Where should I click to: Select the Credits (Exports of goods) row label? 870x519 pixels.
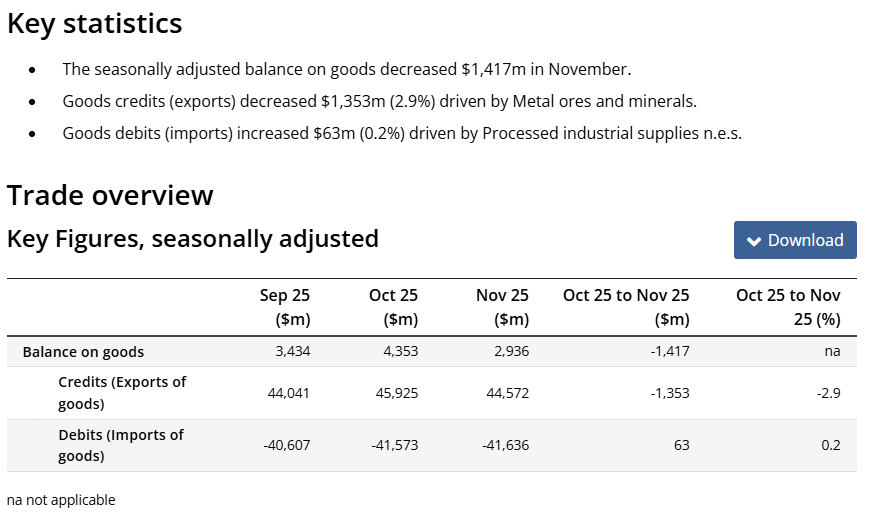click(122, 393)
